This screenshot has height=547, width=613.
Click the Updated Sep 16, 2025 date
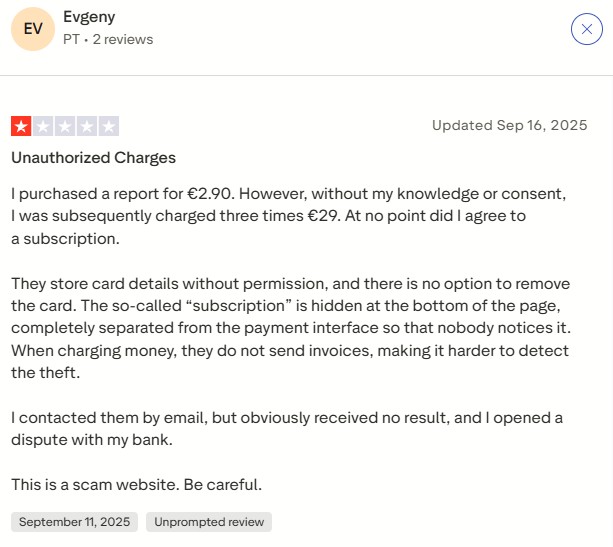(509, 125)
